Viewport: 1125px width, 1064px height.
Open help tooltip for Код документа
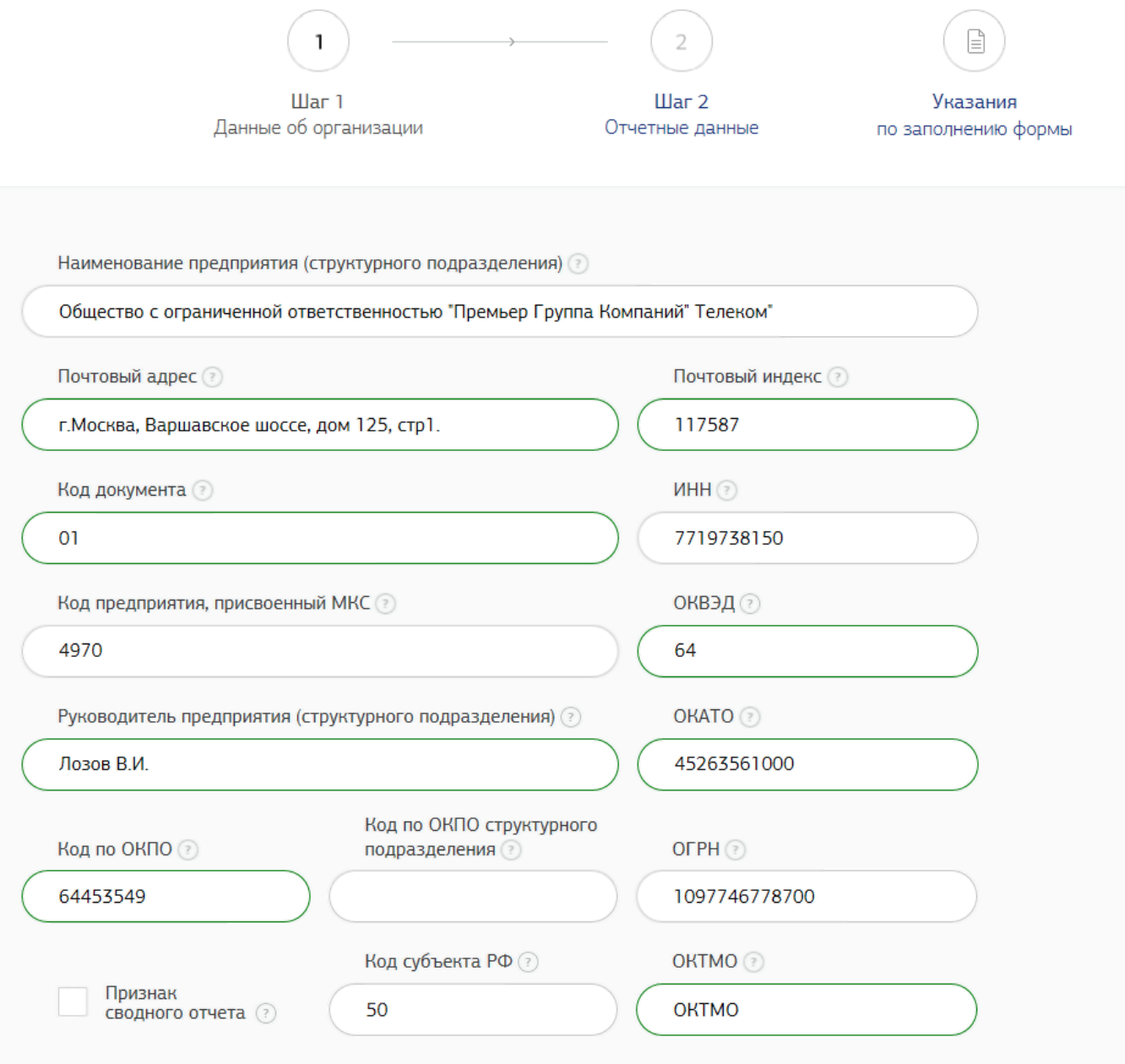point(203,490)
